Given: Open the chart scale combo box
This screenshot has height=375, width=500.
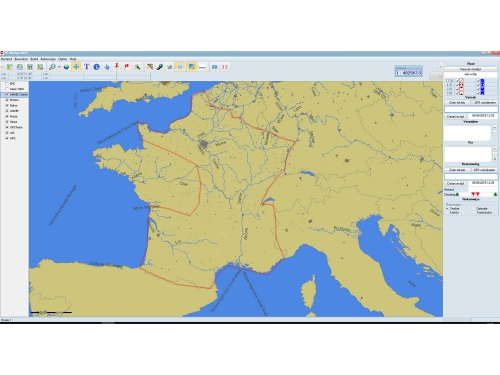Looking at the screenshot, I should click(409, 73).
